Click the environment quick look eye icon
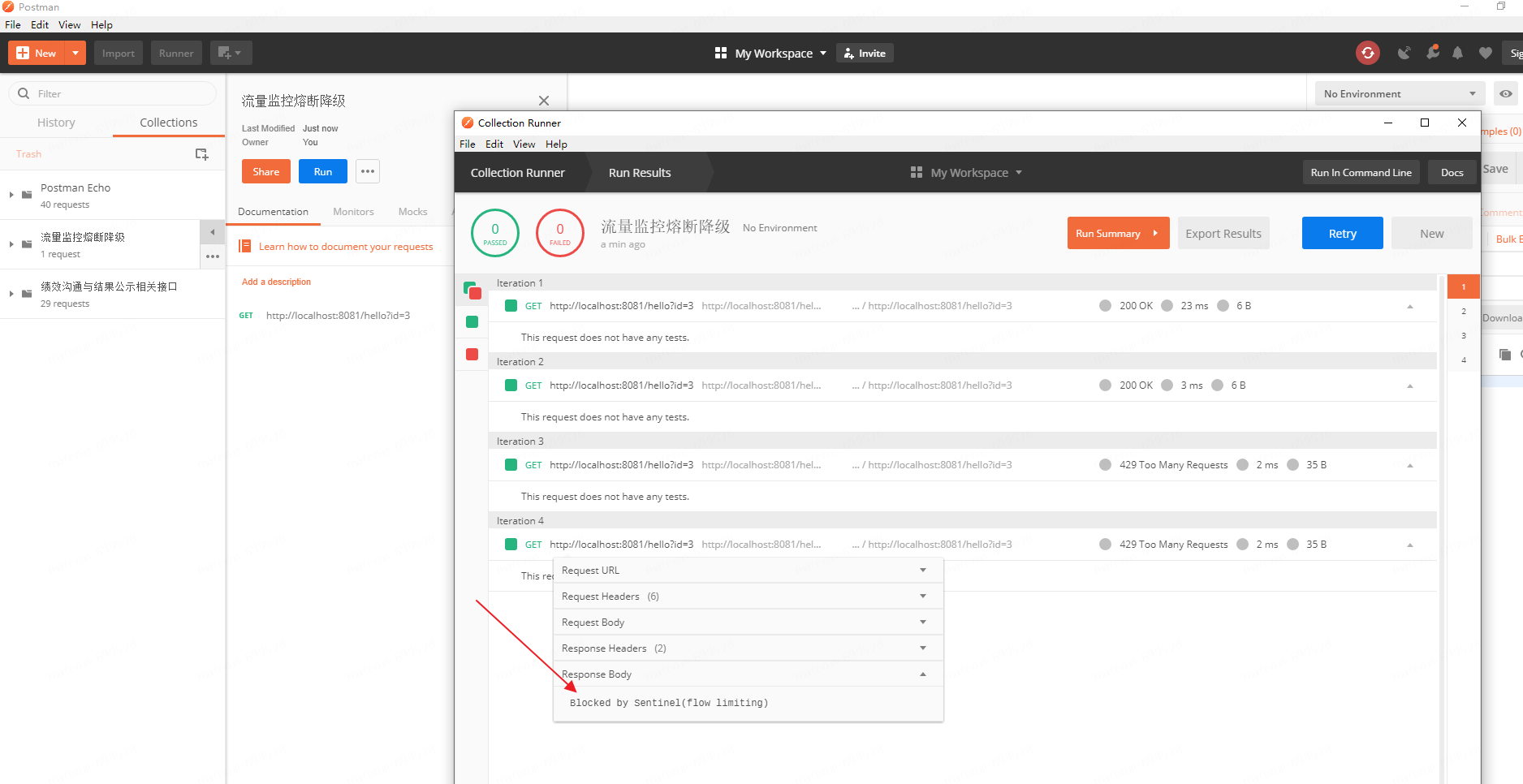This screenshot has height=784, width=1523. [1506, 94]
